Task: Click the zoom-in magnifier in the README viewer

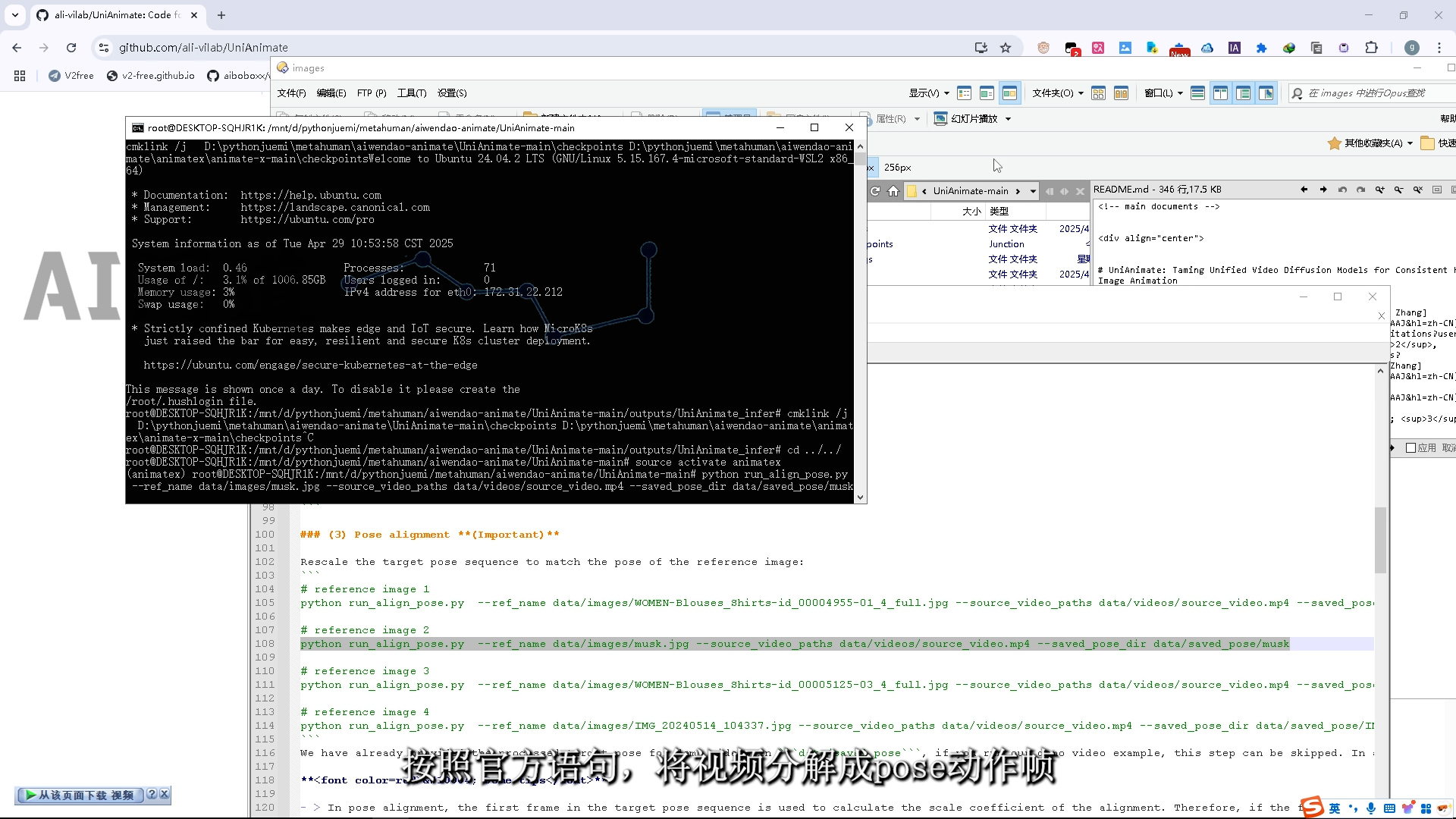Action: 1379,190
